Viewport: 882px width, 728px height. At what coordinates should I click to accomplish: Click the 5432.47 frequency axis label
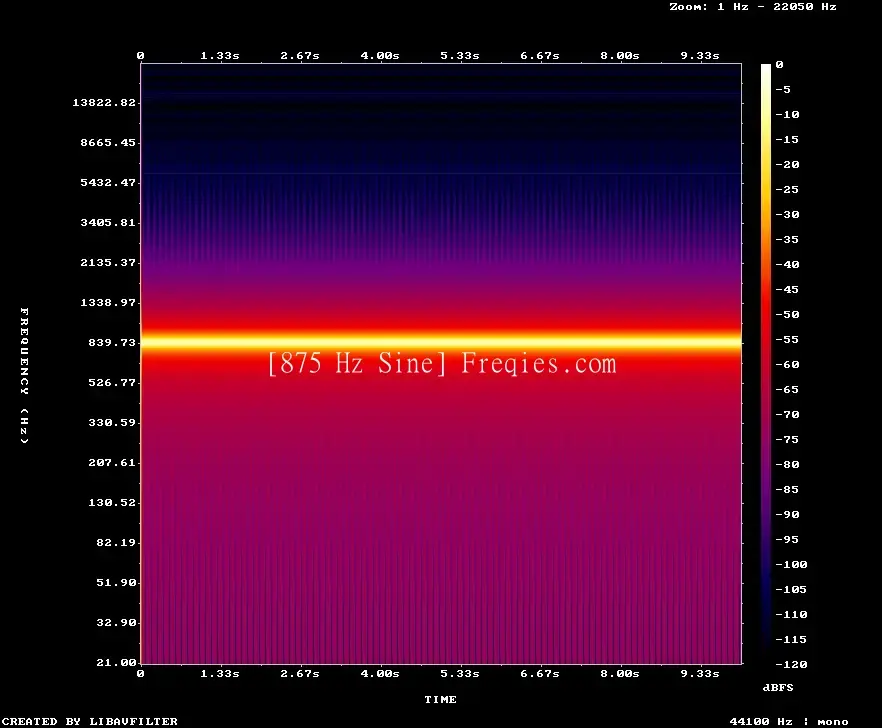108,182
